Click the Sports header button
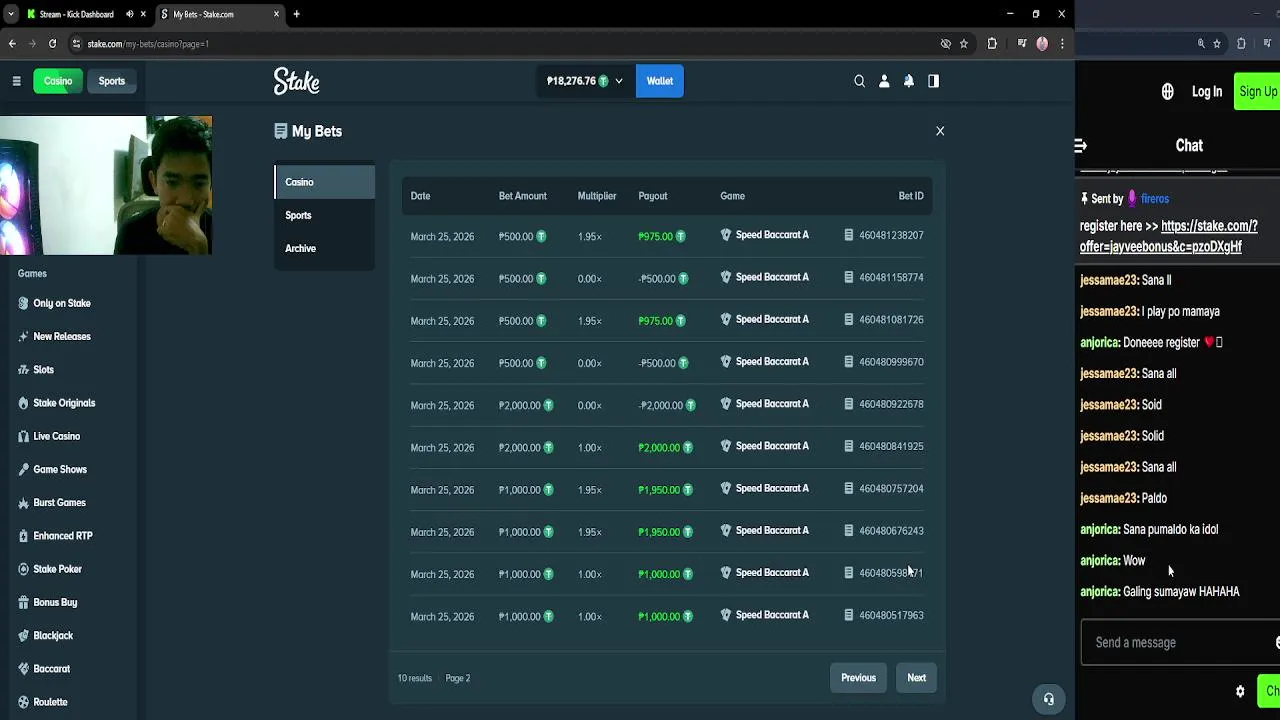The height and width of the screenshot is (720, 1280). [x=112, y=81]
